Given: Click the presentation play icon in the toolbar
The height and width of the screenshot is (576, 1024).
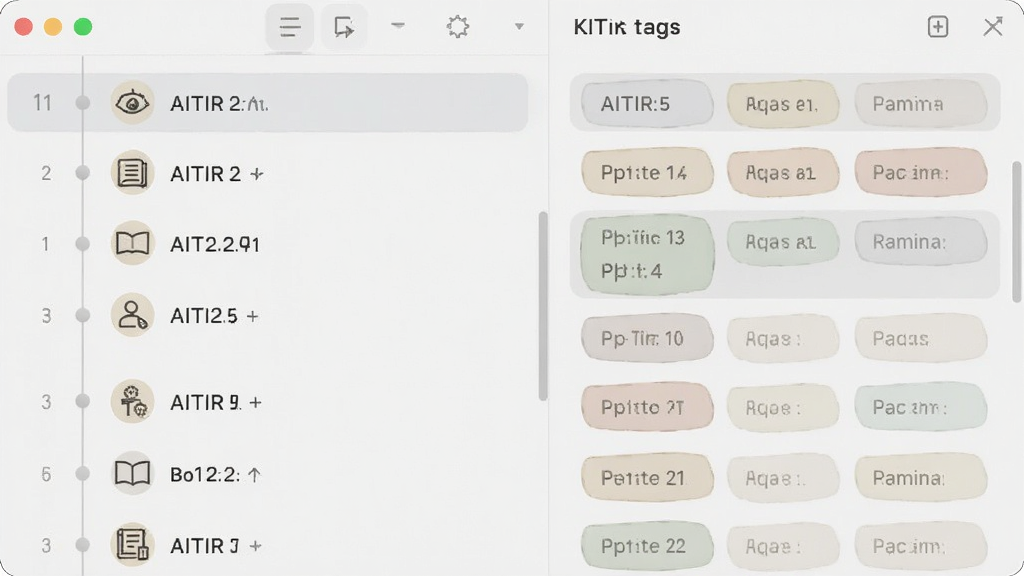Looking at the screenshot, I should point(344,27).
